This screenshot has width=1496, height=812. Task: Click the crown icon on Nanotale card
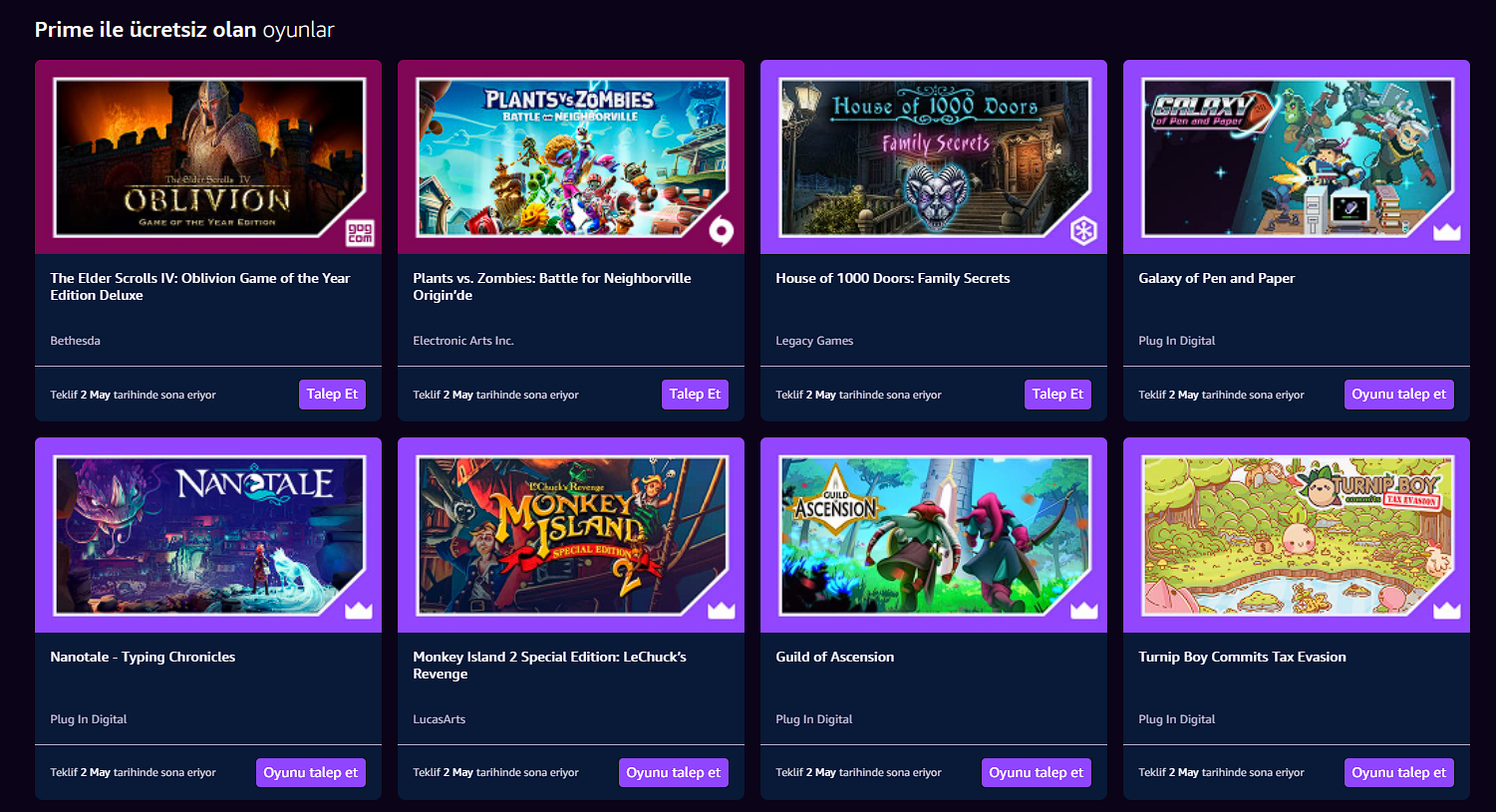(359, 610)
